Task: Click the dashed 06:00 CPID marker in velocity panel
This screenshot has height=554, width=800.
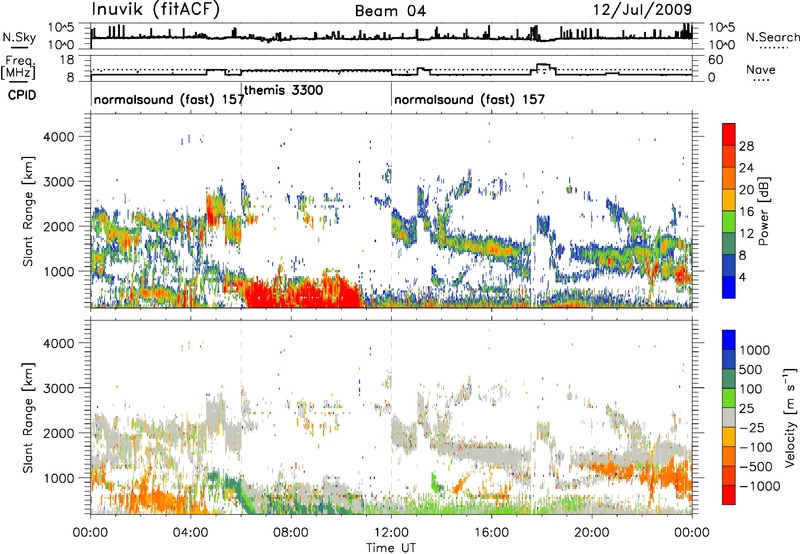Action: [x=241, y=417]
